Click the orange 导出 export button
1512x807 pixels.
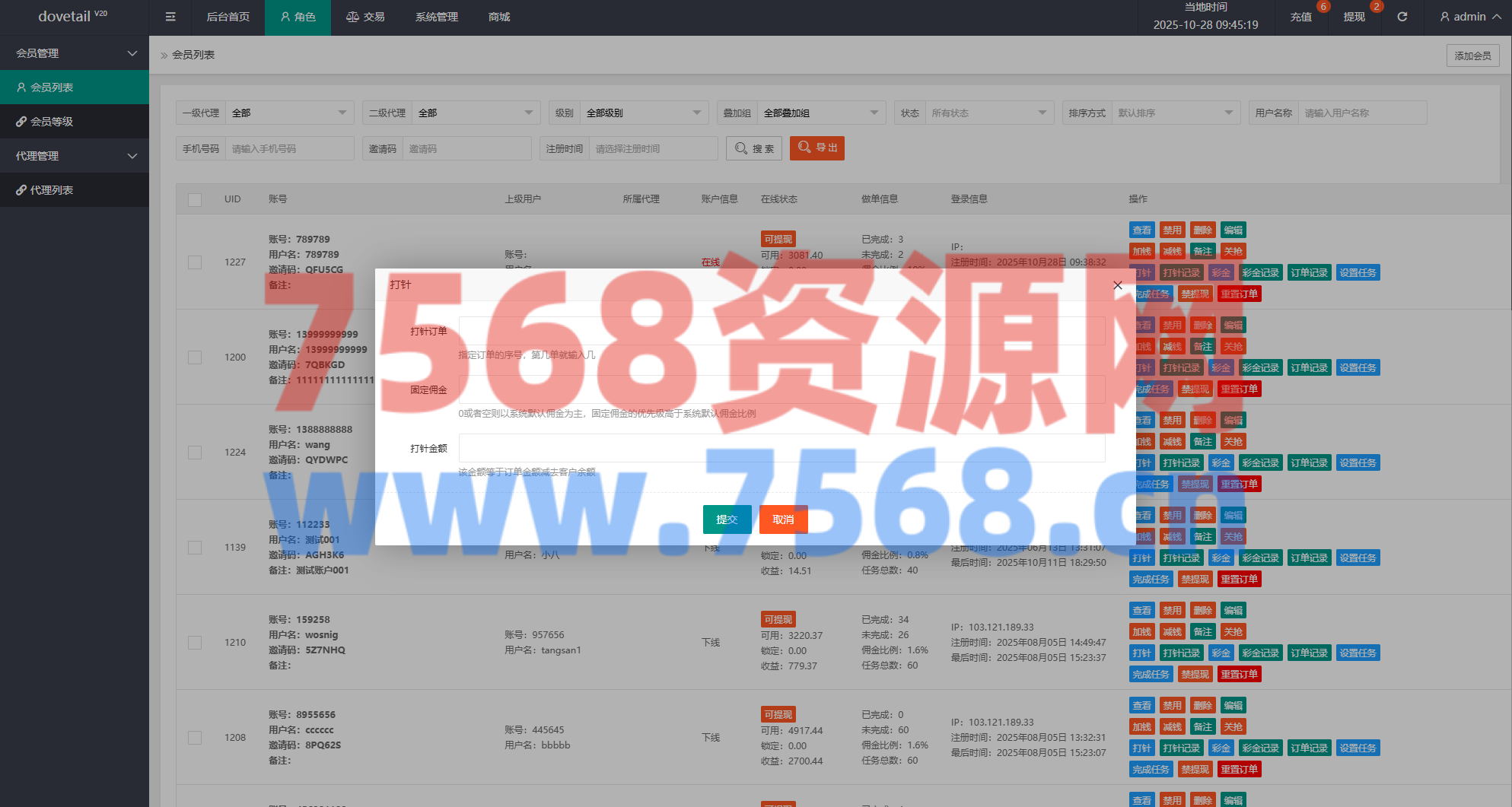(x=816, y=148)
